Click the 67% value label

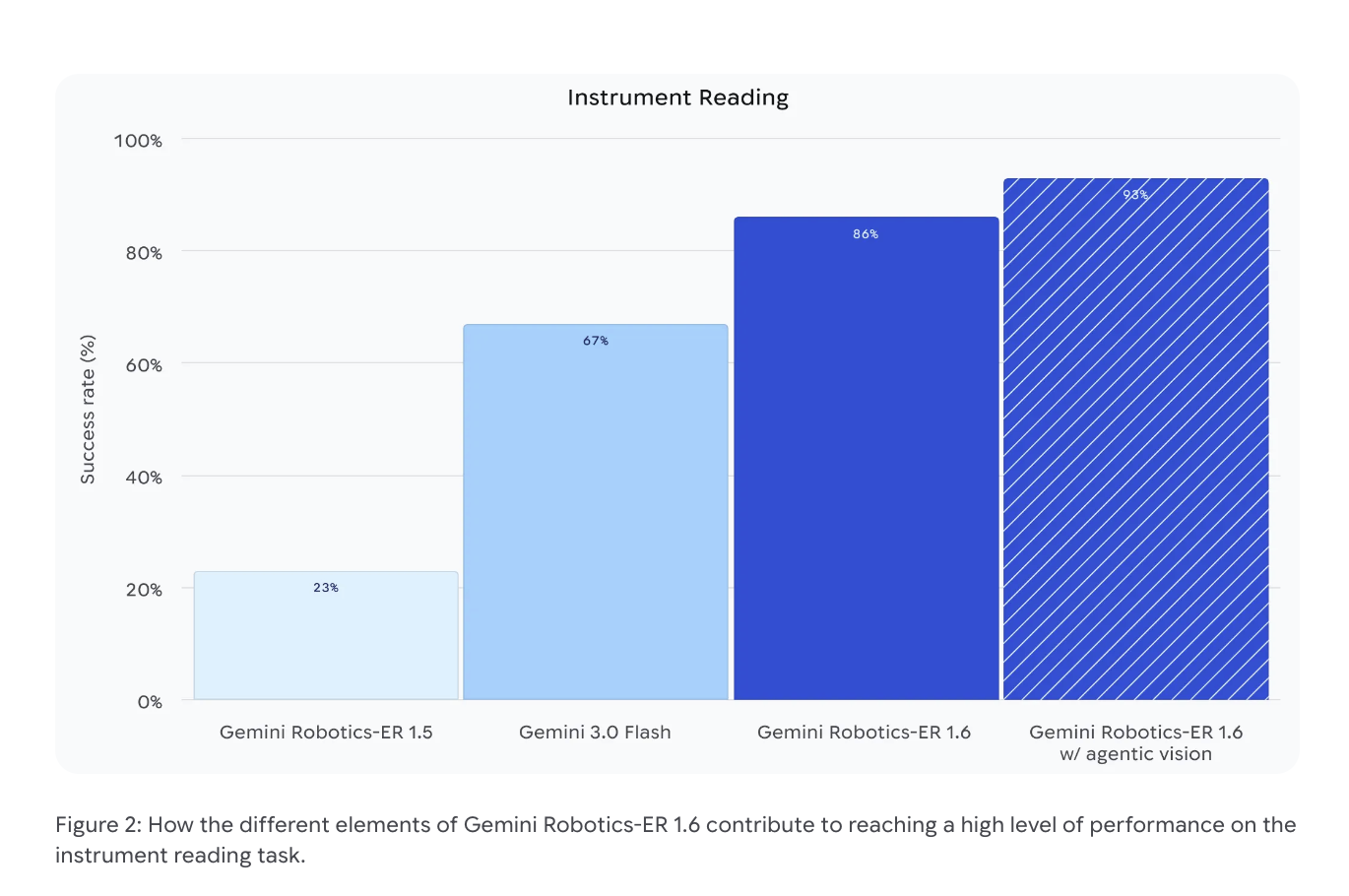[596, 341]
